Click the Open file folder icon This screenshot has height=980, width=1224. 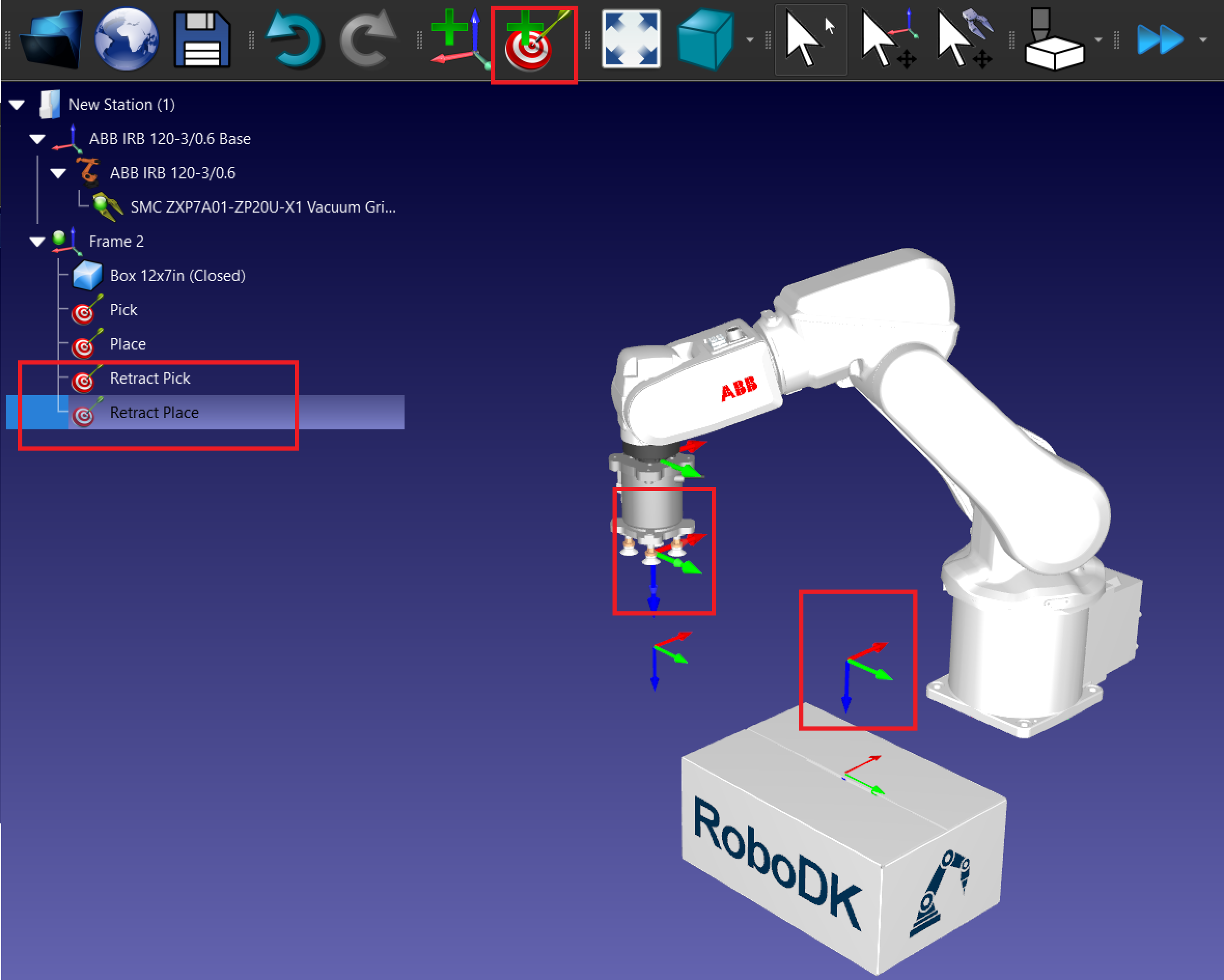point(51,40)
